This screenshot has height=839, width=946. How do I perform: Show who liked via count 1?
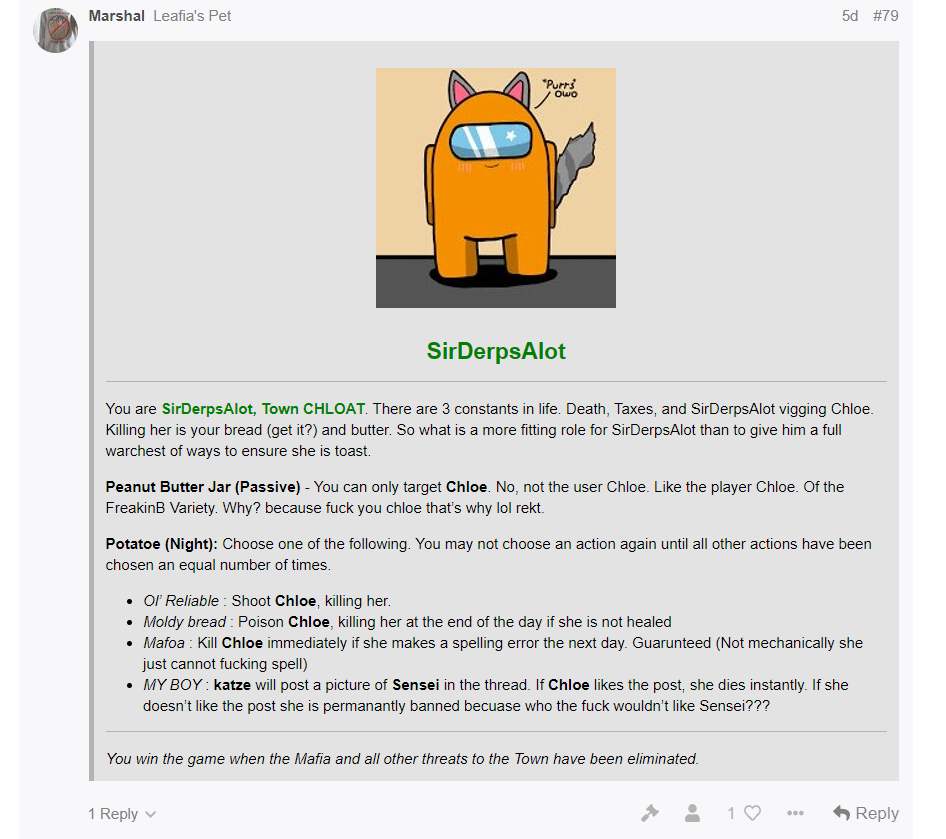[731, 813]
